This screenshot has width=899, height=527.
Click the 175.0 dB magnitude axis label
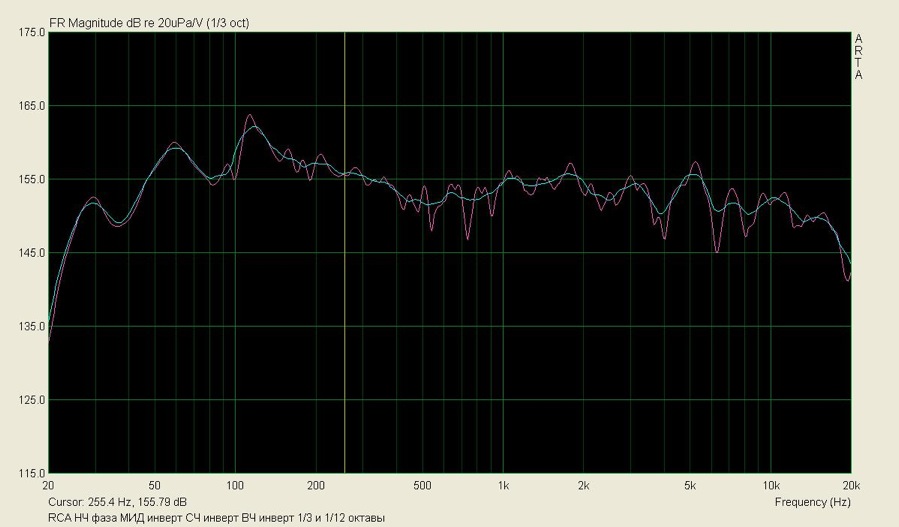coord(31,33)
